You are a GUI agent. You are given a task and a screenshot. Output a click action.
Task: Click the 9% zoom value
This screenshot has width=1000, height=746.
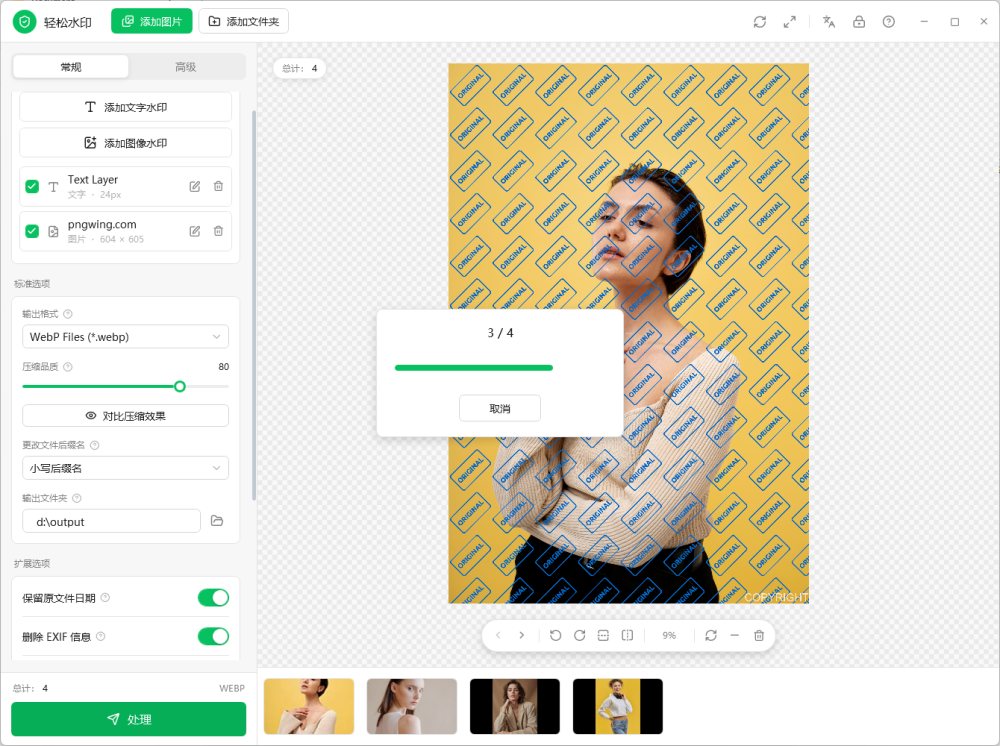coord(669,635)
